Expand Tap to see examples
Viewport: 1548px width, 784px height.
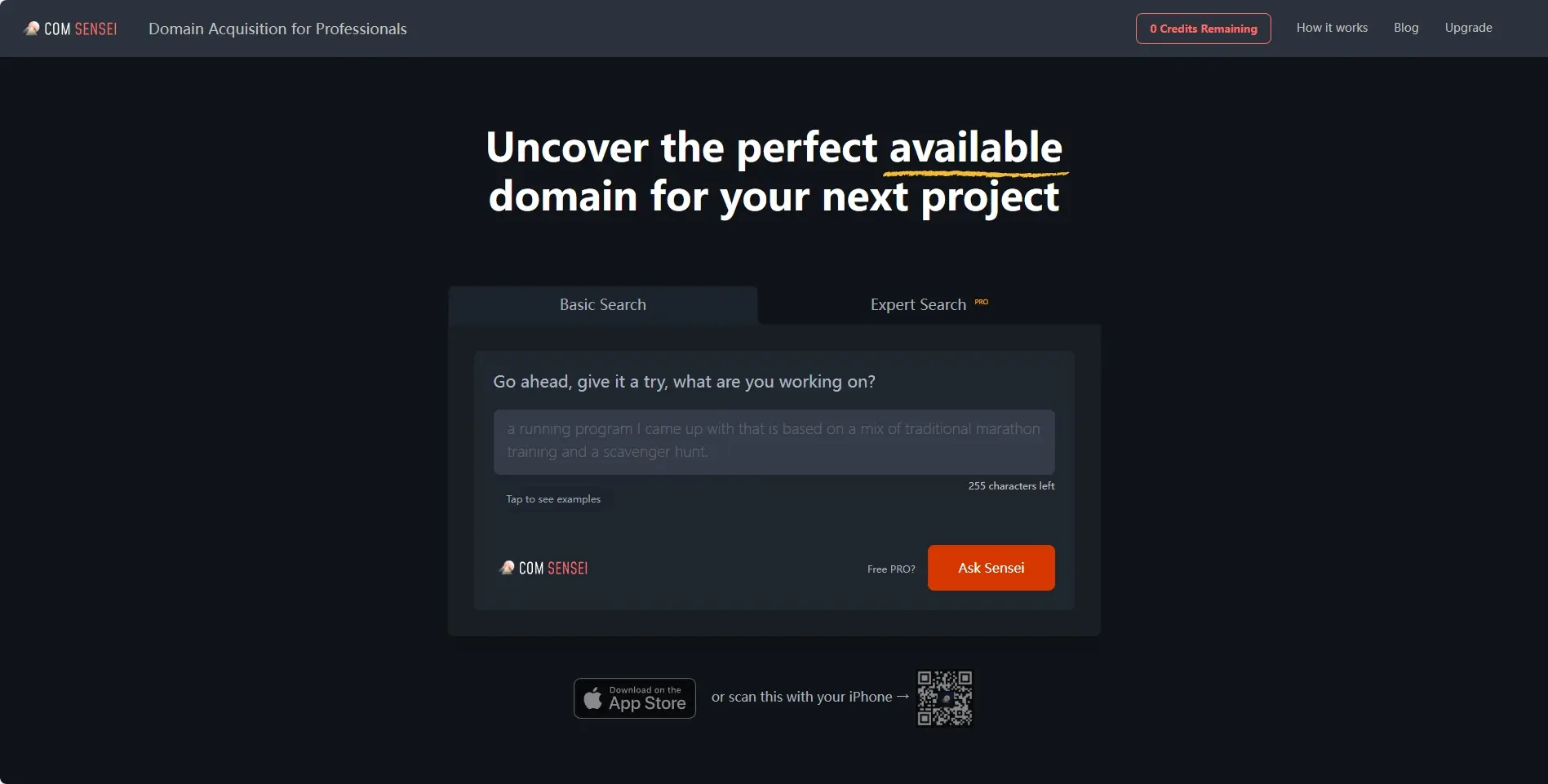coord(553,499)
